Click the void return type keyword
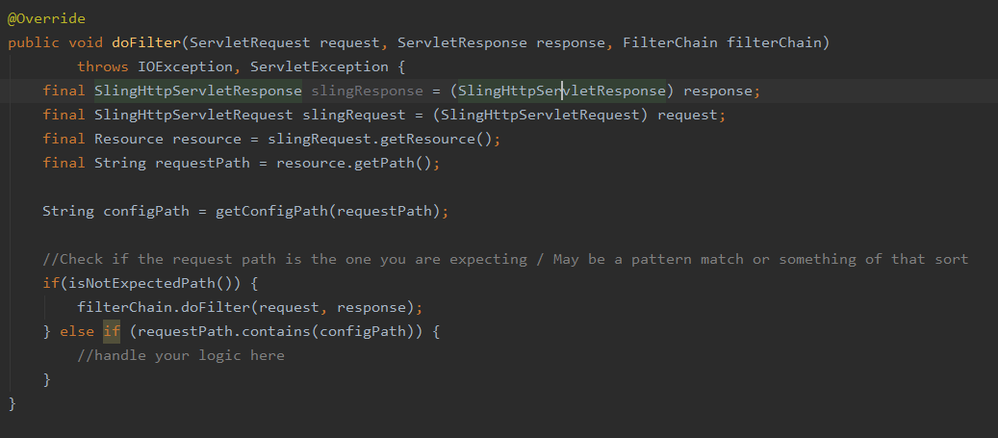Screen dimensions: 998x438 pos(89,43)
